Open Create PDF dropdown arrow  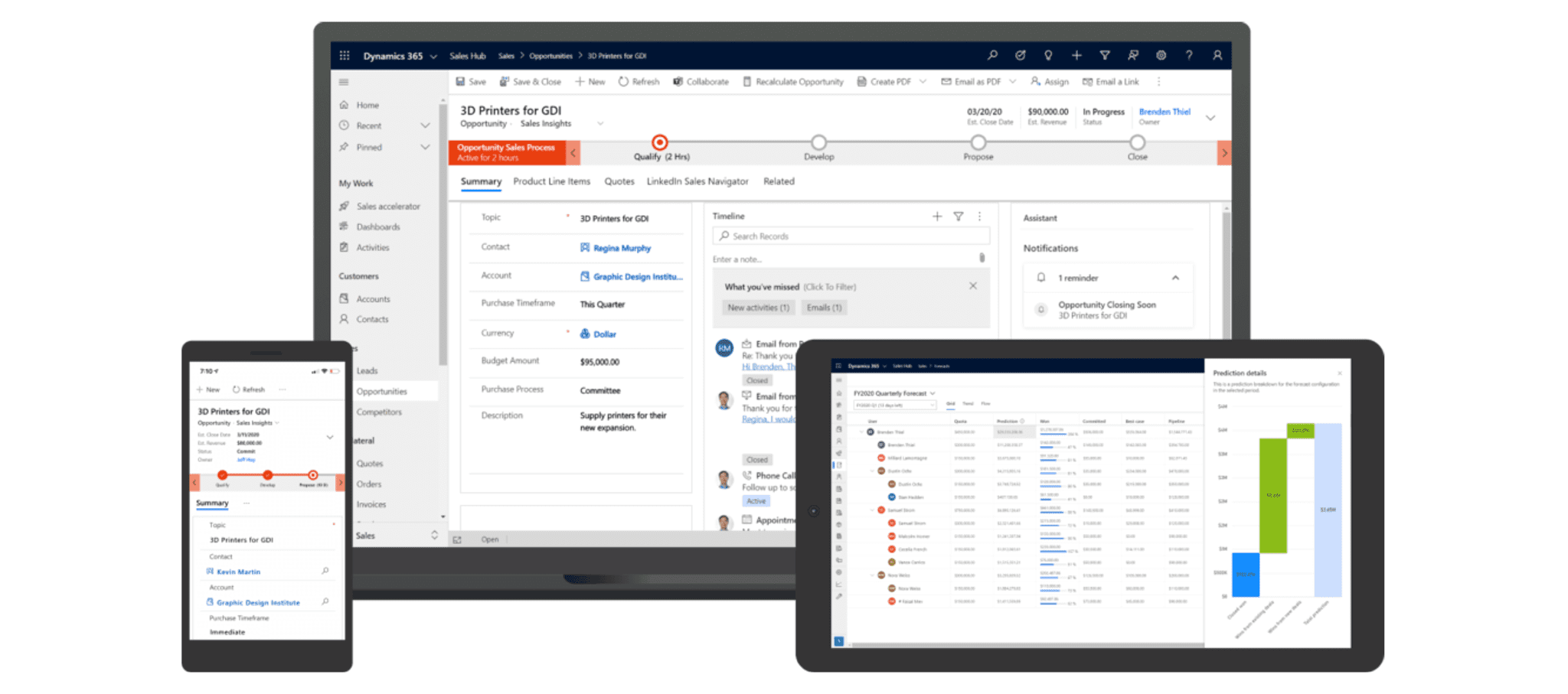[x=923, y=82]
